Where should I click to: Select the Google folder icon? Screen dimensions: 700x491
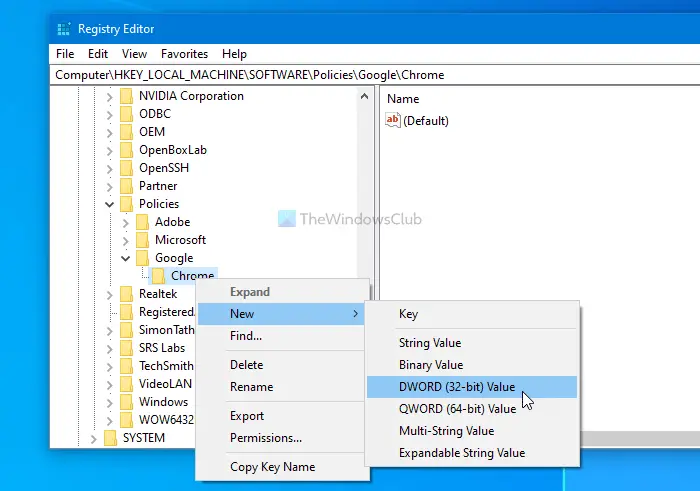point(143,258)
